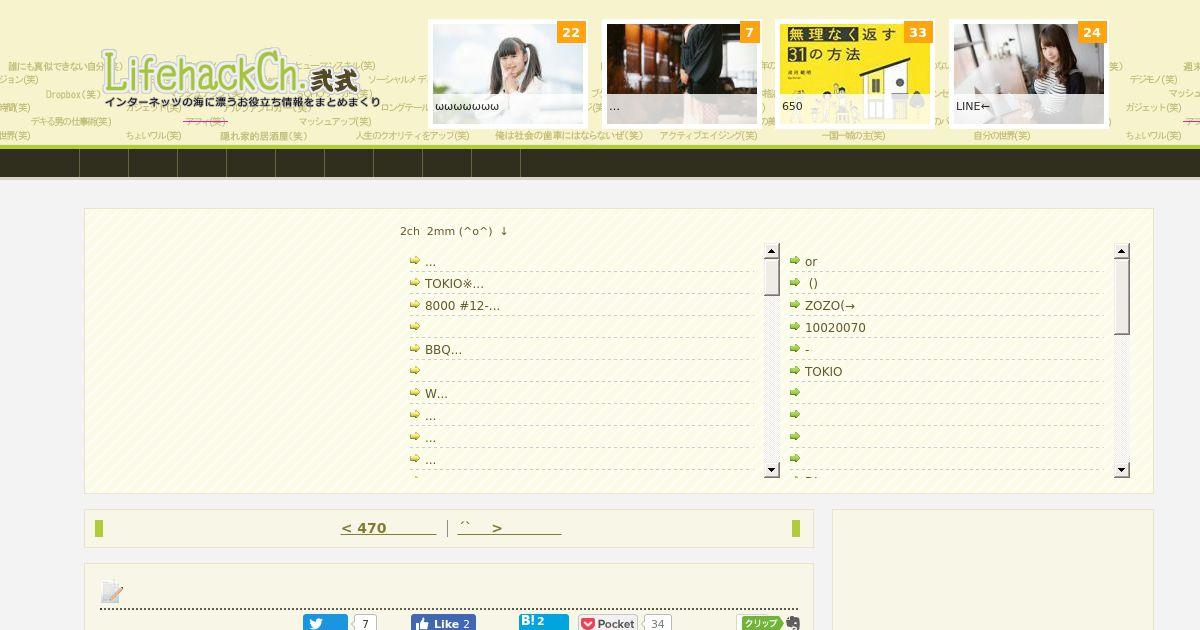1200x630 pixels.
Task: Open the 'TOKIO' link in right list
Action: click(x=823, y=371)
